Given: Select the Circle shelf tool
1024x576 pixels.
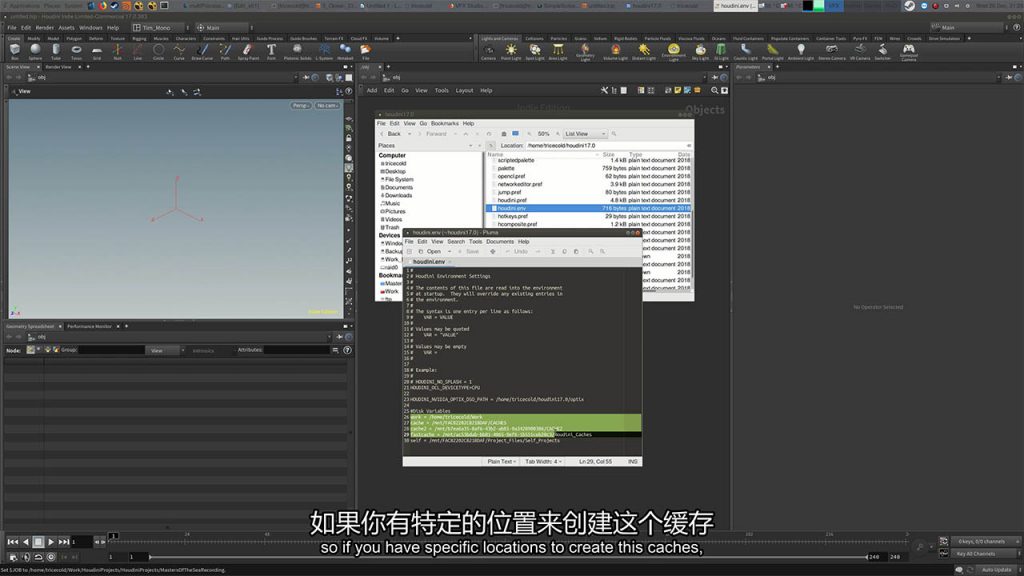Looking at the screenshot, I should [158, 51].
